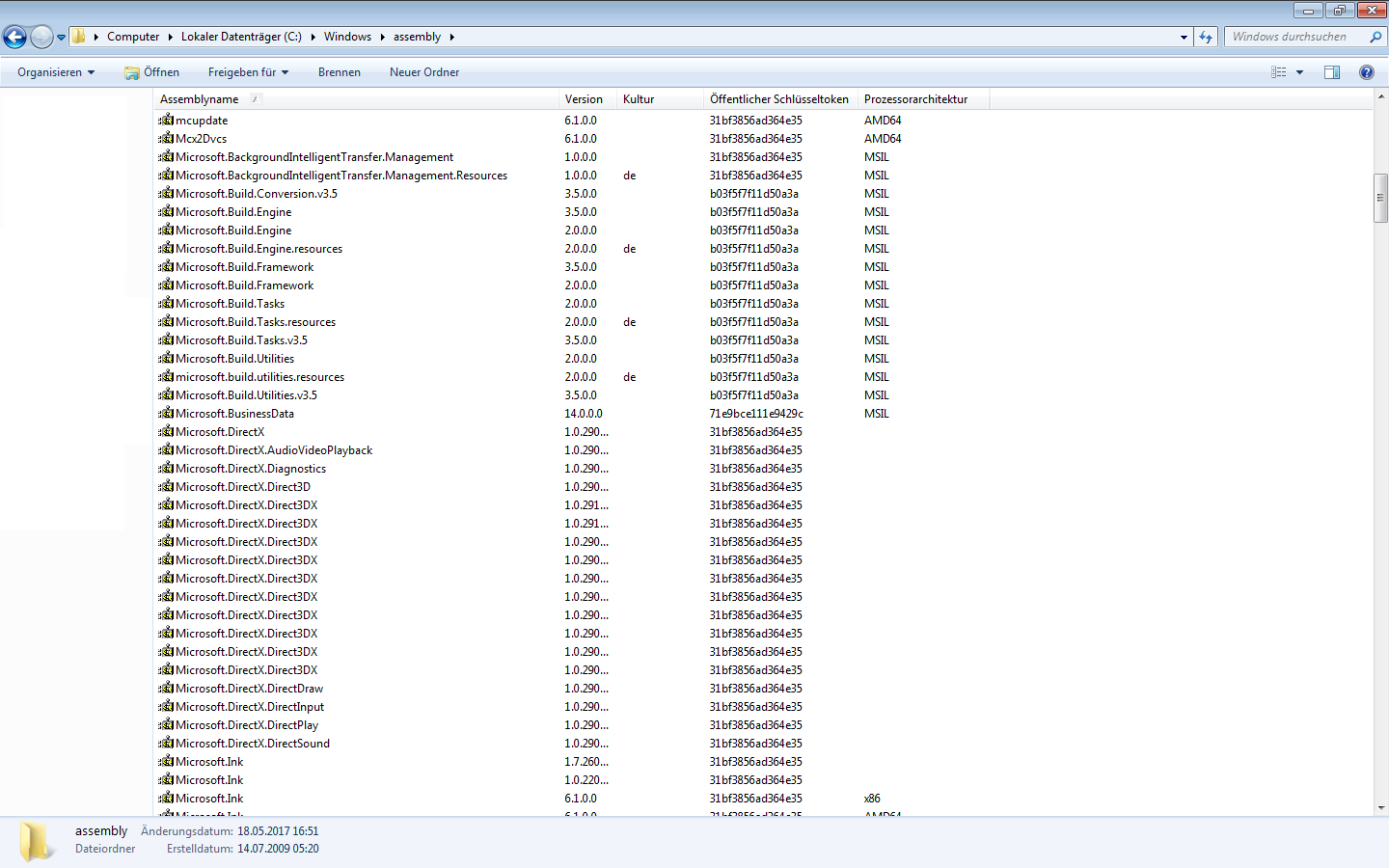The width and height of the screenshot is (1389, 868).
Task: Click icon of Microsoft.DirectX.DirectInput
Action: [x=166, y=707]
